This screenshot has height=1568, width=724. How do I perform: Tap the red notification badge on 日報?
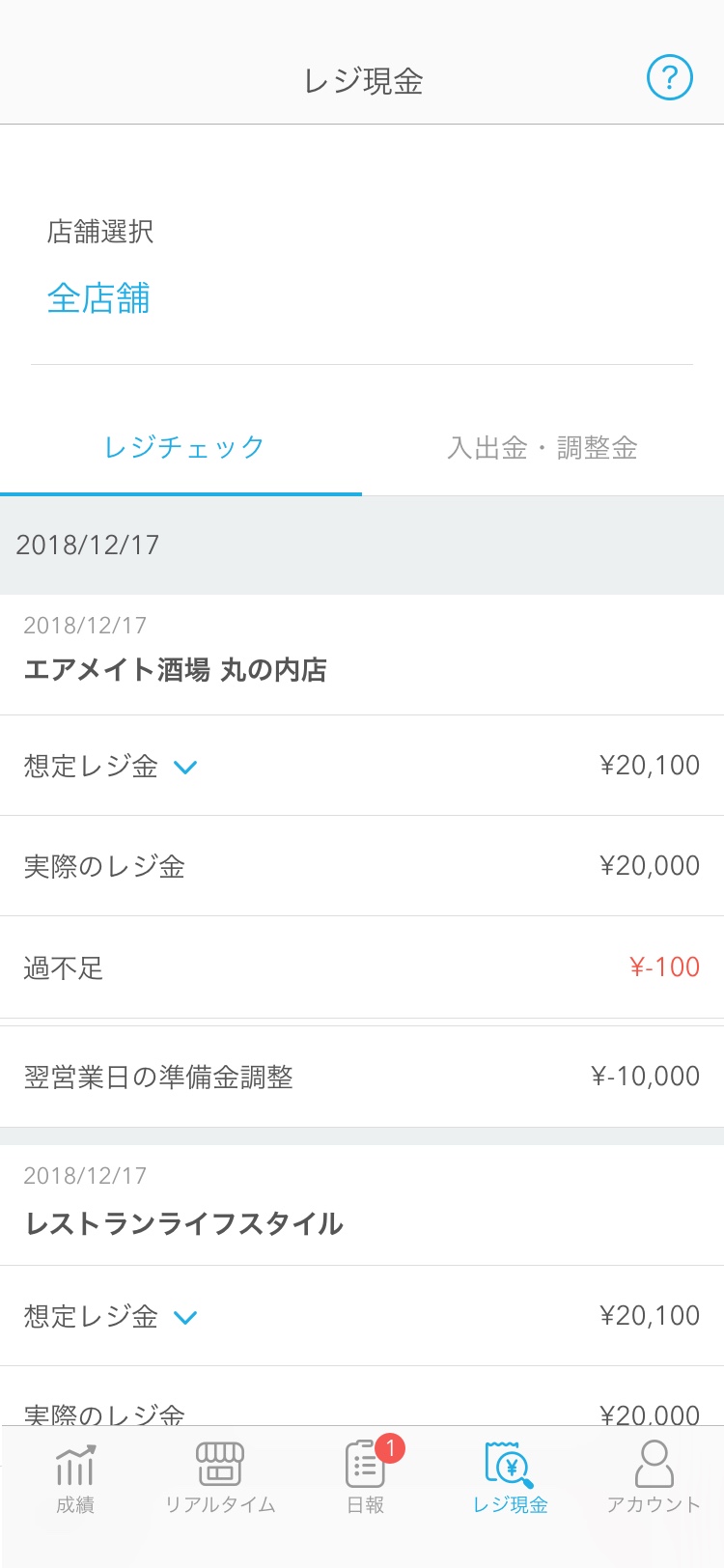coord(390,1447)
